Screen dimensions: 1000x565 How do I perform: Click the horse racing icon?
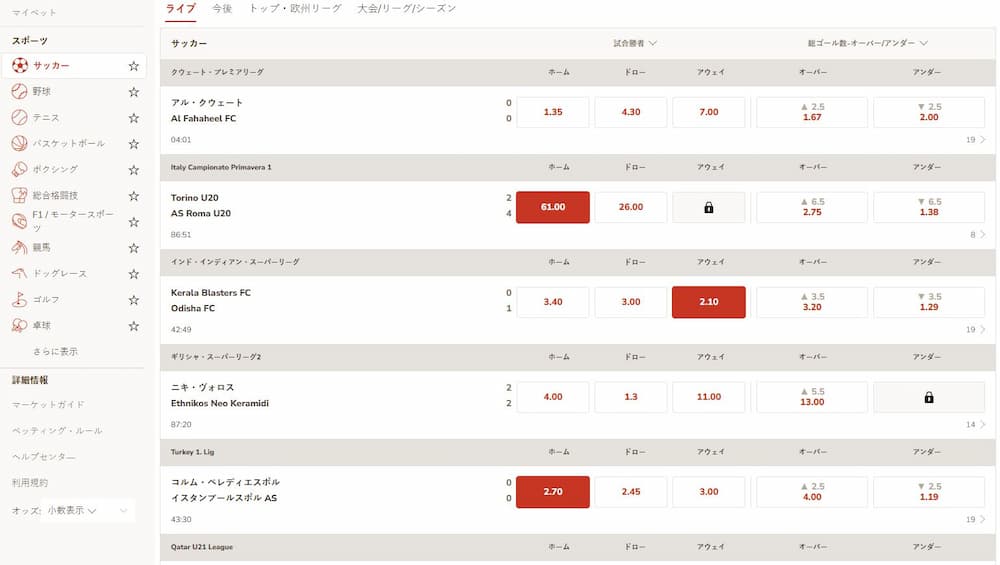pos(20,247)
